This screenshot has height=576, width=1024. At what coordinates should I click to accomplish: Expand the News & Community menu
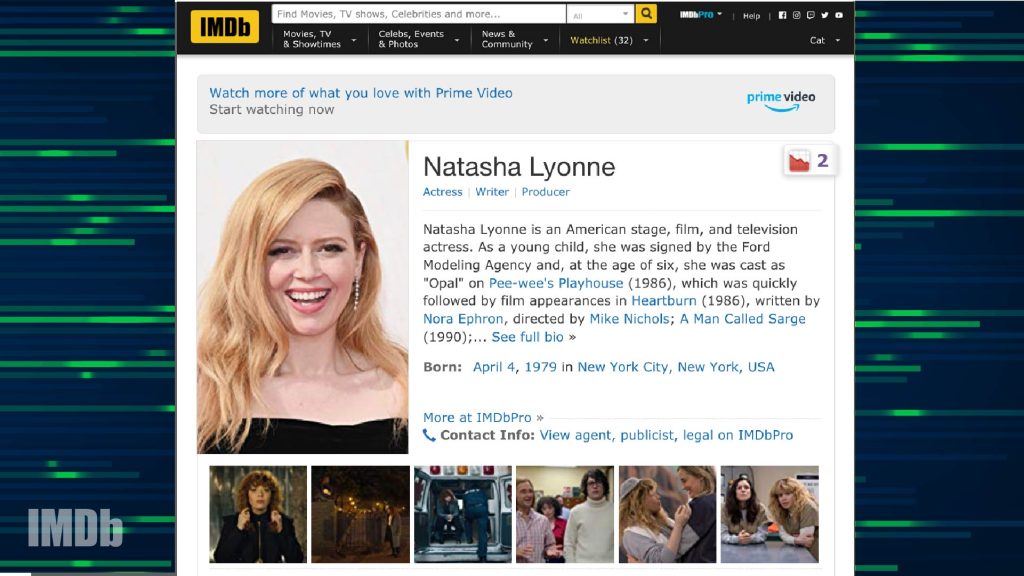point(514,39)
